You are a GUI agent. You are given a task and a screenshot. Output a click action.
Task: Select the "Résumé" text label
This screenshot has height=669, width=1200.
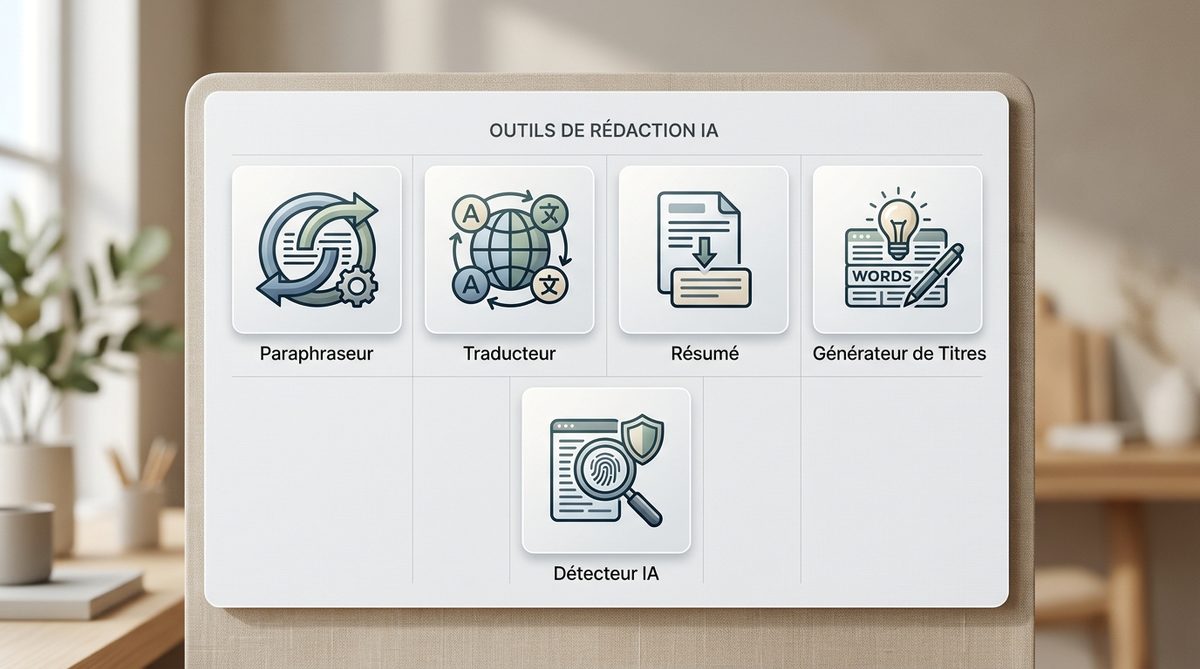(704, 353)
